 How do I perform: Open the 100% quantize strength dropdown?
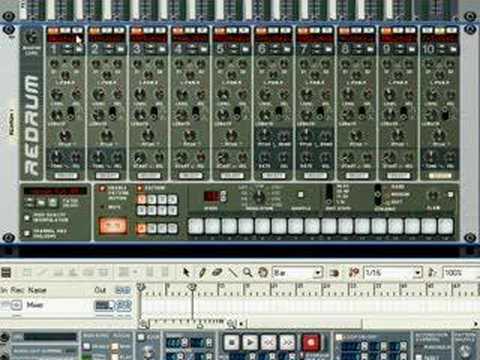461,273
